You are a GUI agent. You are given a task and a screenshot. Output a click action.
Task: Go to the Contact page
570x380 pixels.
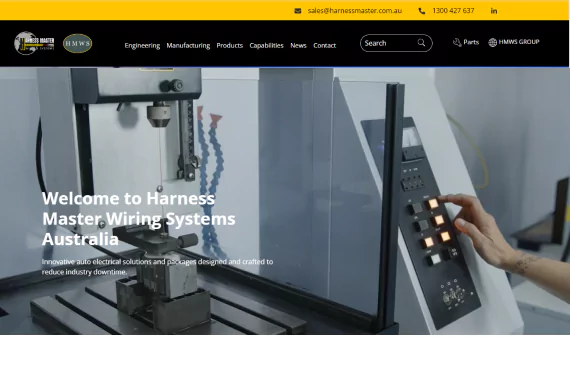tap(325, 45)
